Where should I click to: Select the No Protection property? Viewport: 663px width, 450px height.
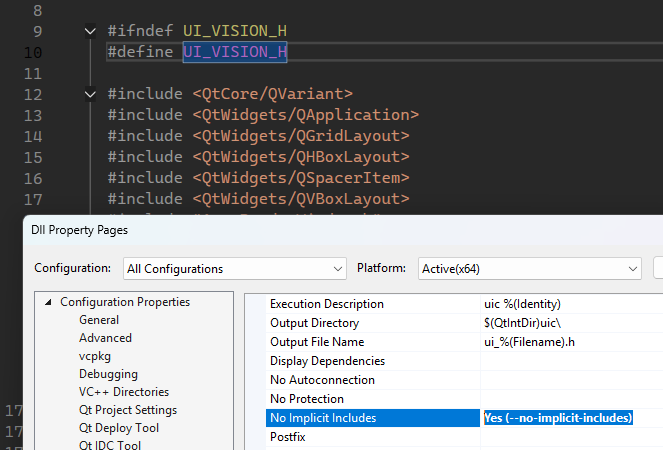pyautogui.click(x=307, y=399)
